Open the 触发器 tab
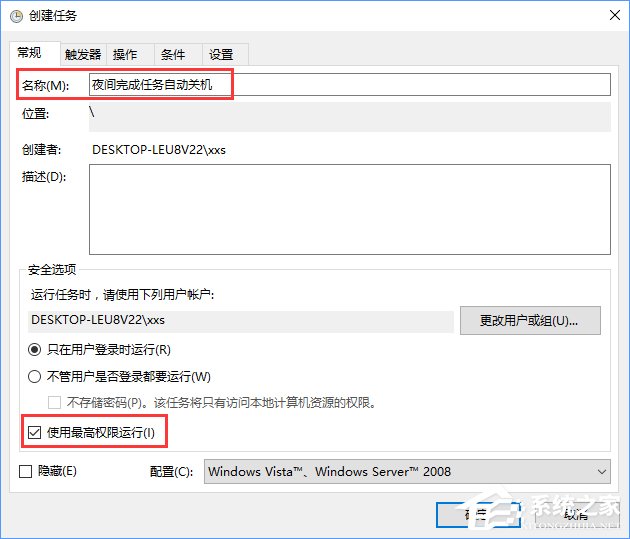 pos(83,55)
